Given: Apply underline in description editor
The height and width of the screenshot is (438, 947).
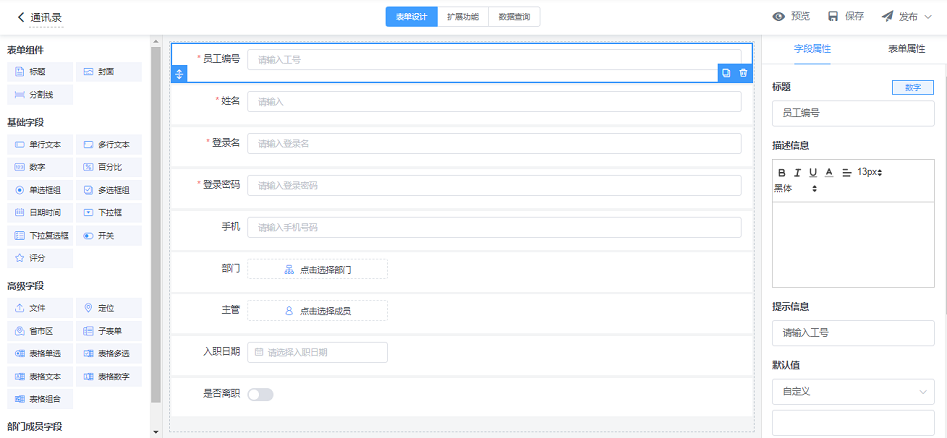Looking at the screenshot, I should click(813, 172).
